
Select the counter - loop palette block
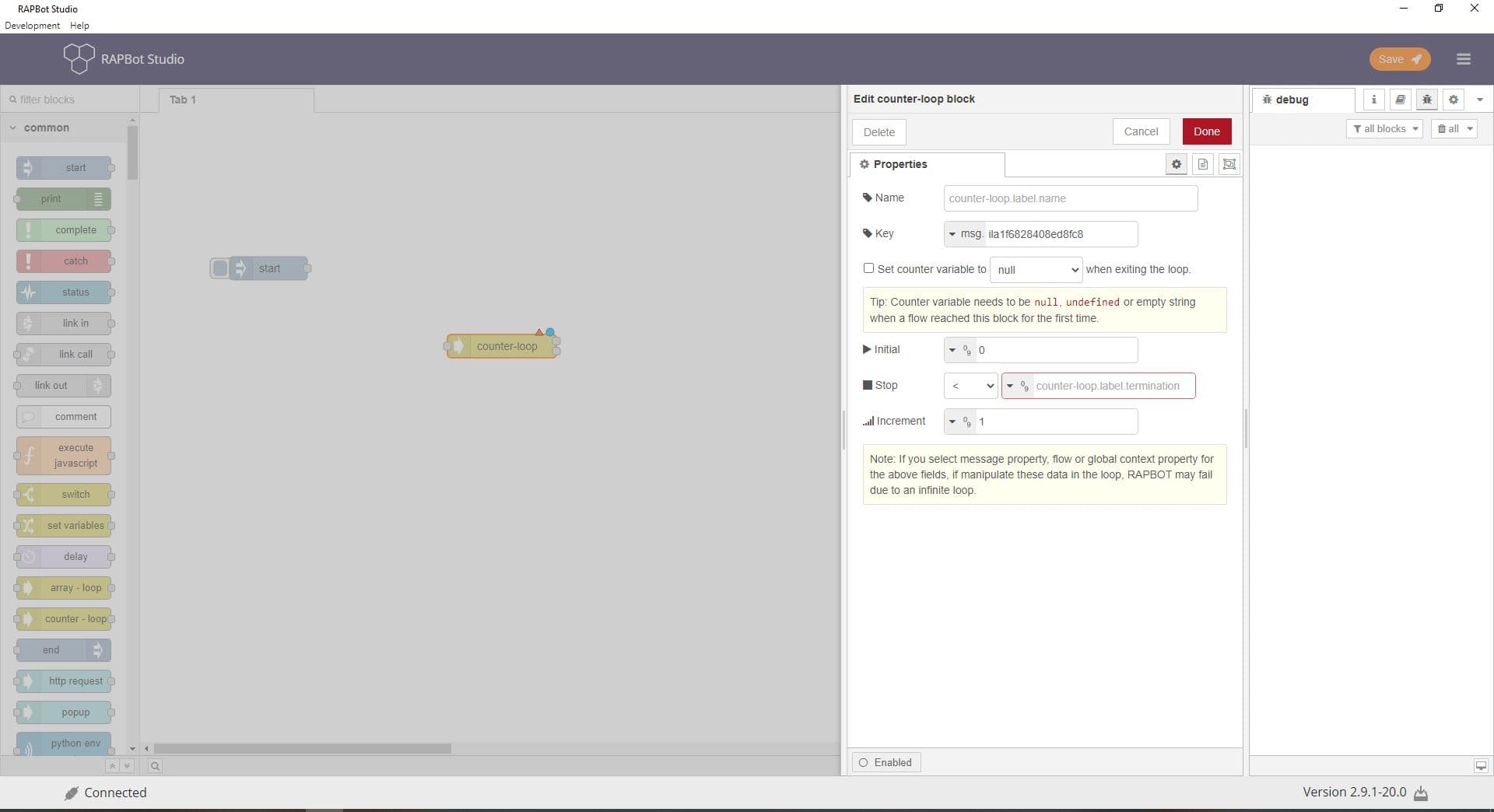pyautogui.click(x=64, y=619)
